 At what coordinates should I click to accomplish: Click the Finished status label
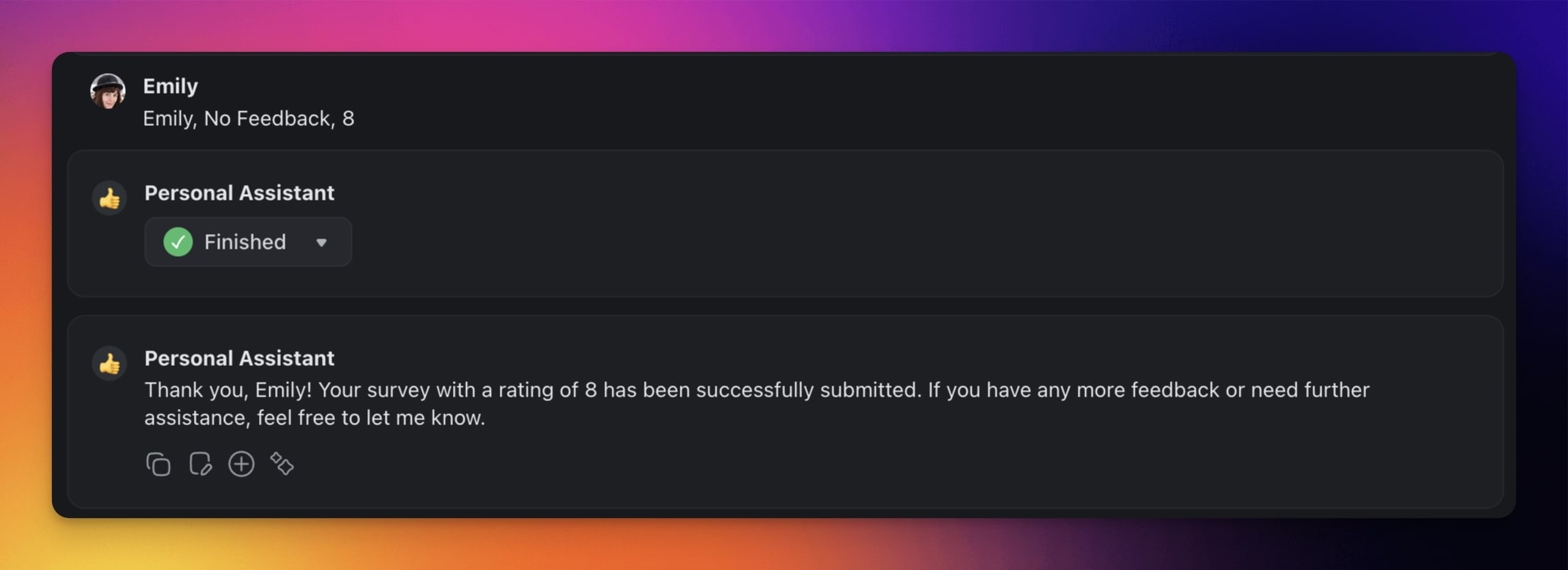point(244,242)
